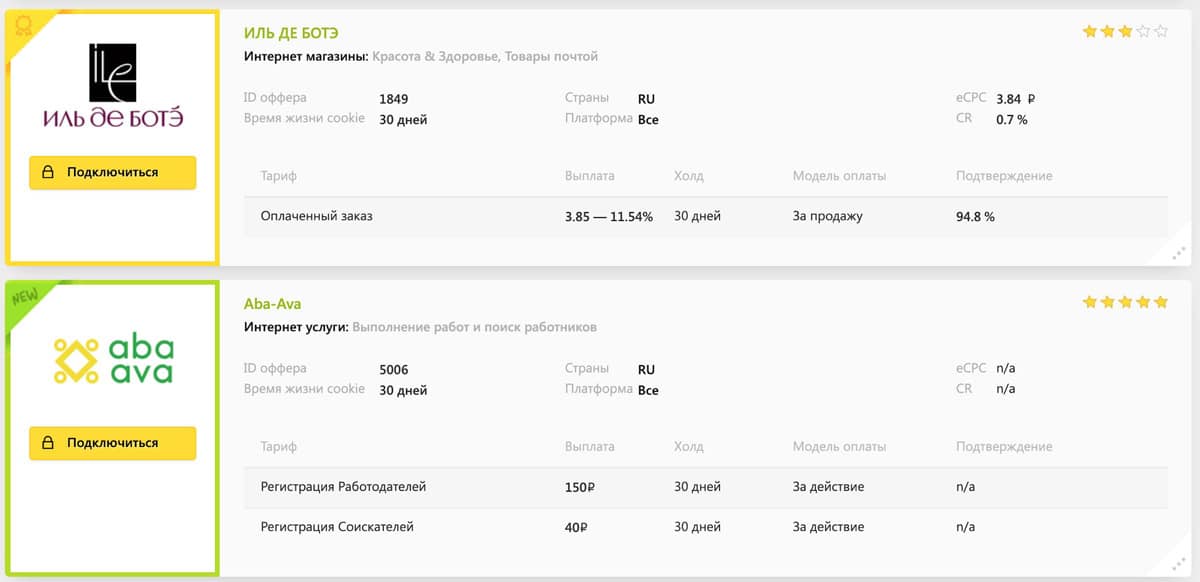Open Выполнение работ и поиск работников category
The width and height of the screenshot is (1200, 582).
tap(474, 327)
